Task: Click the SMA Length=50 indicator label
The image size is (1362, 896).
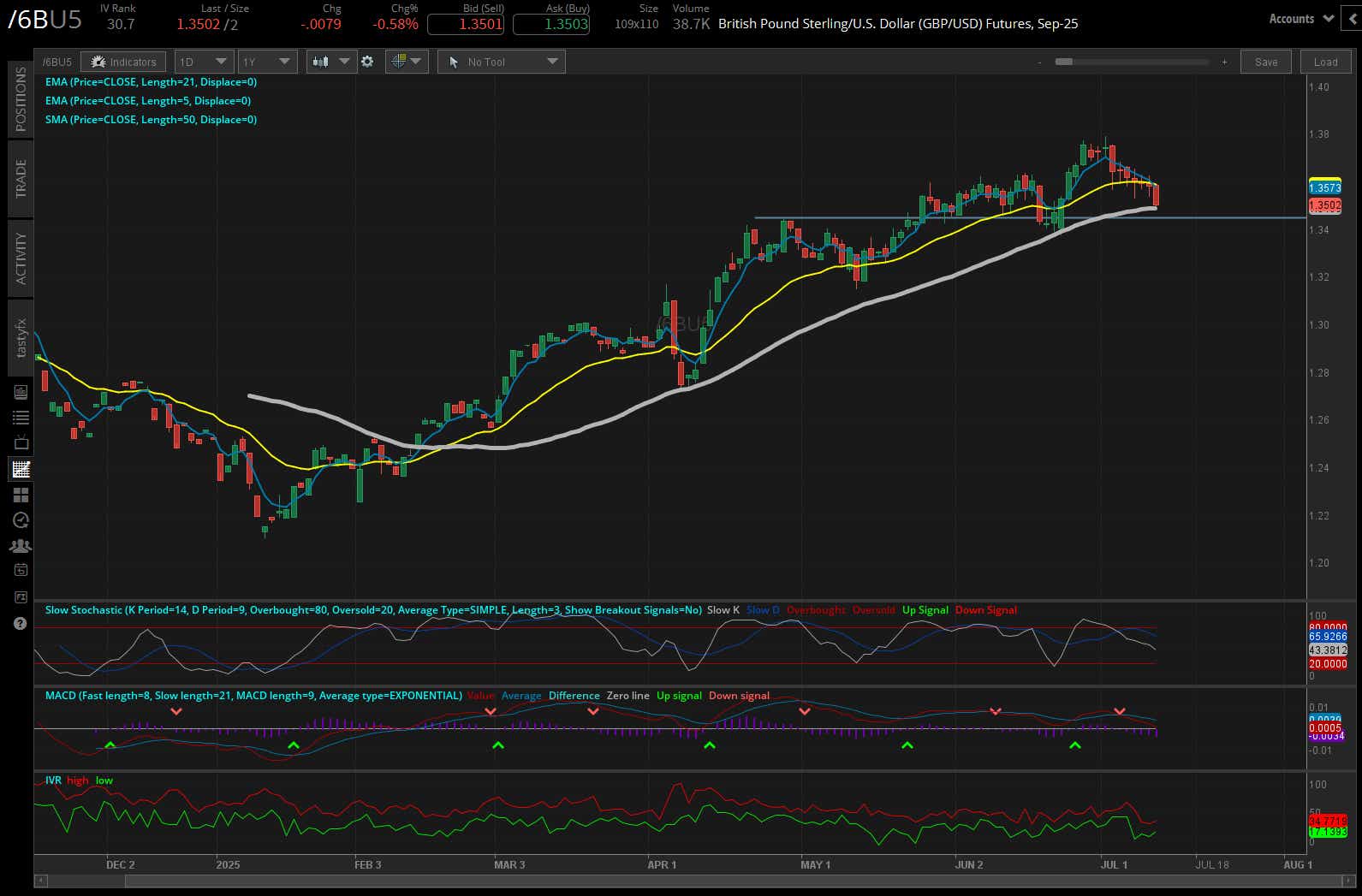Action: click(151, 120)
